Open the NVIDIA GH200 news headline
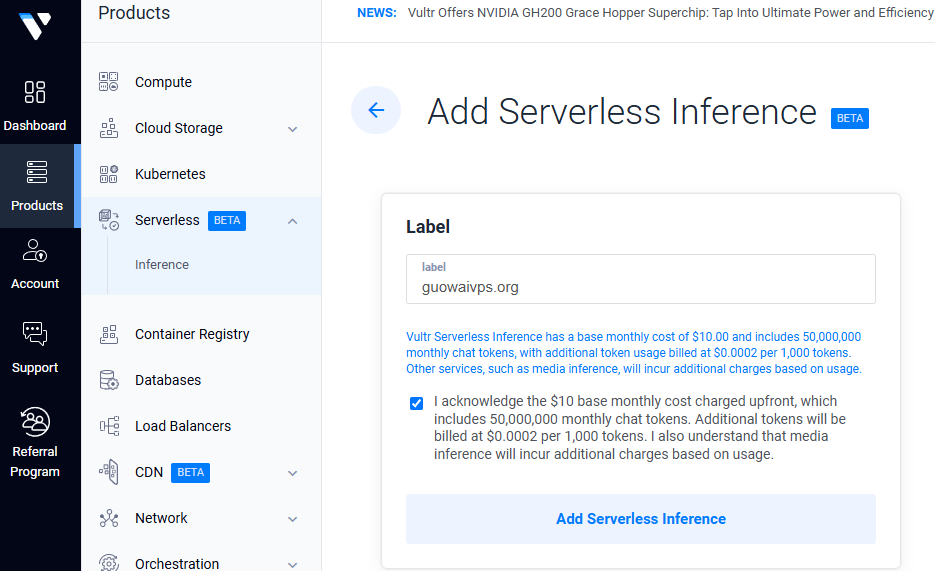Image resolution: width=935 pixels, height=571 pixels. (671, 13)
